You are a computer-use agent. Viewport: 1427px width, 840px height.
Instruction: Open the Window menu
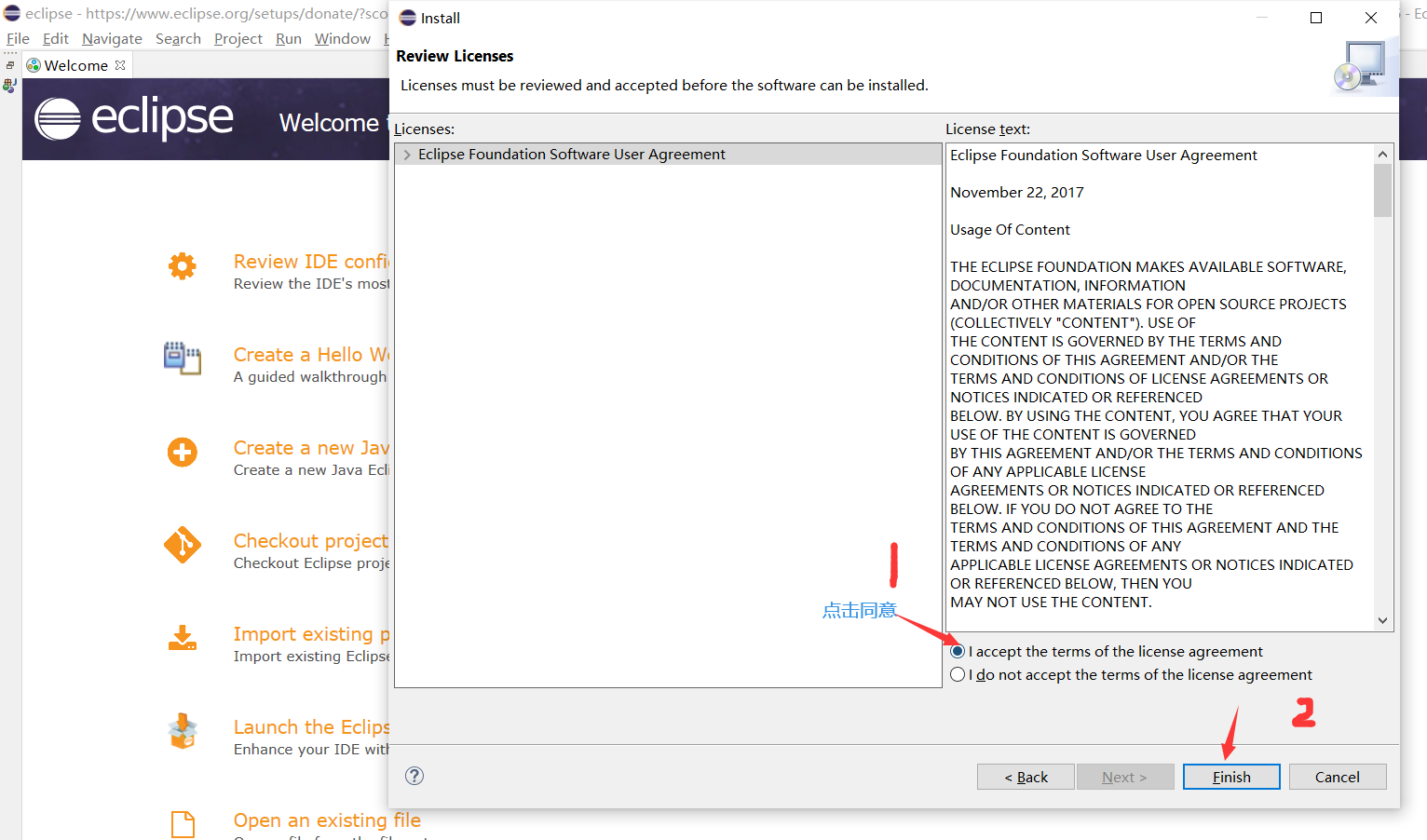(x=343, y=38)
